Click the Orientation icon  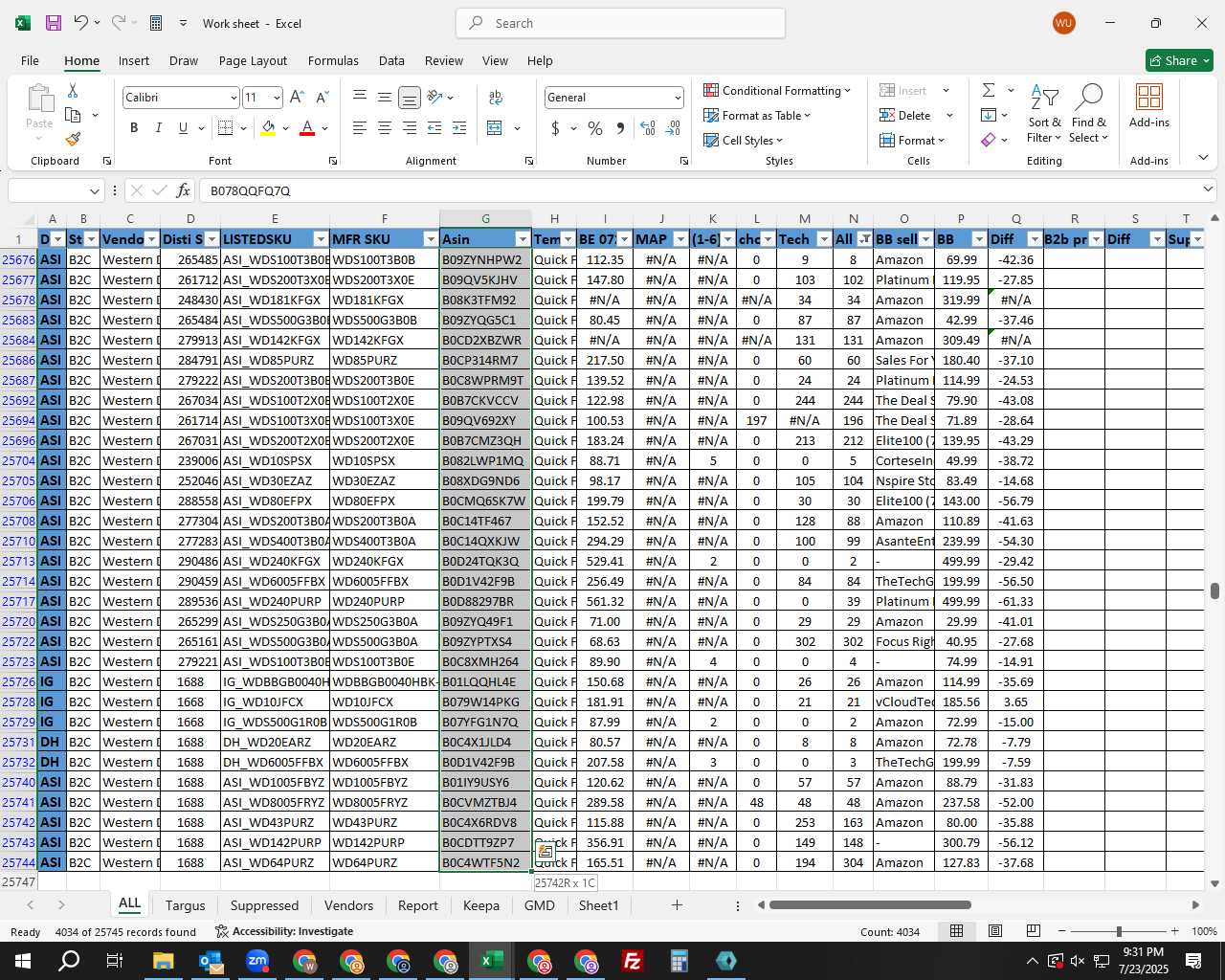tap(434, 97)
